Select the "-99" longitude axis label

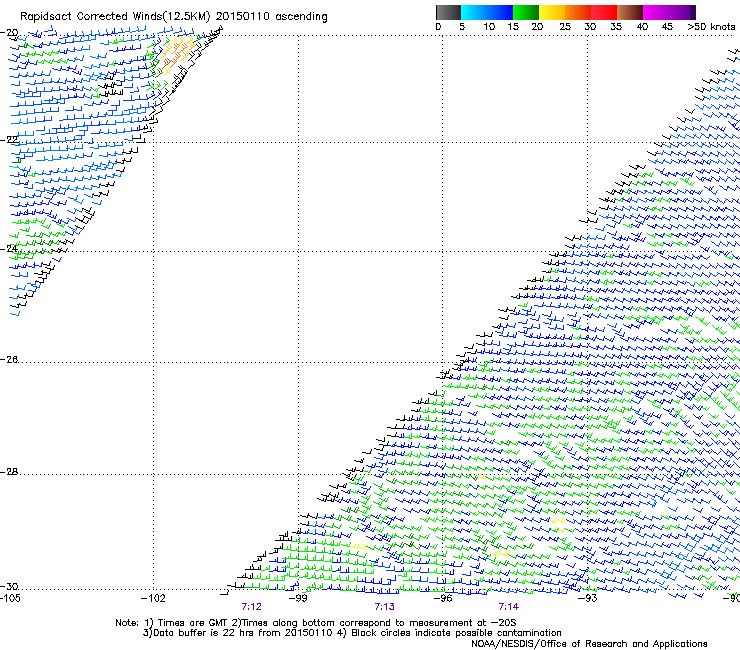[x=298, y=599]
